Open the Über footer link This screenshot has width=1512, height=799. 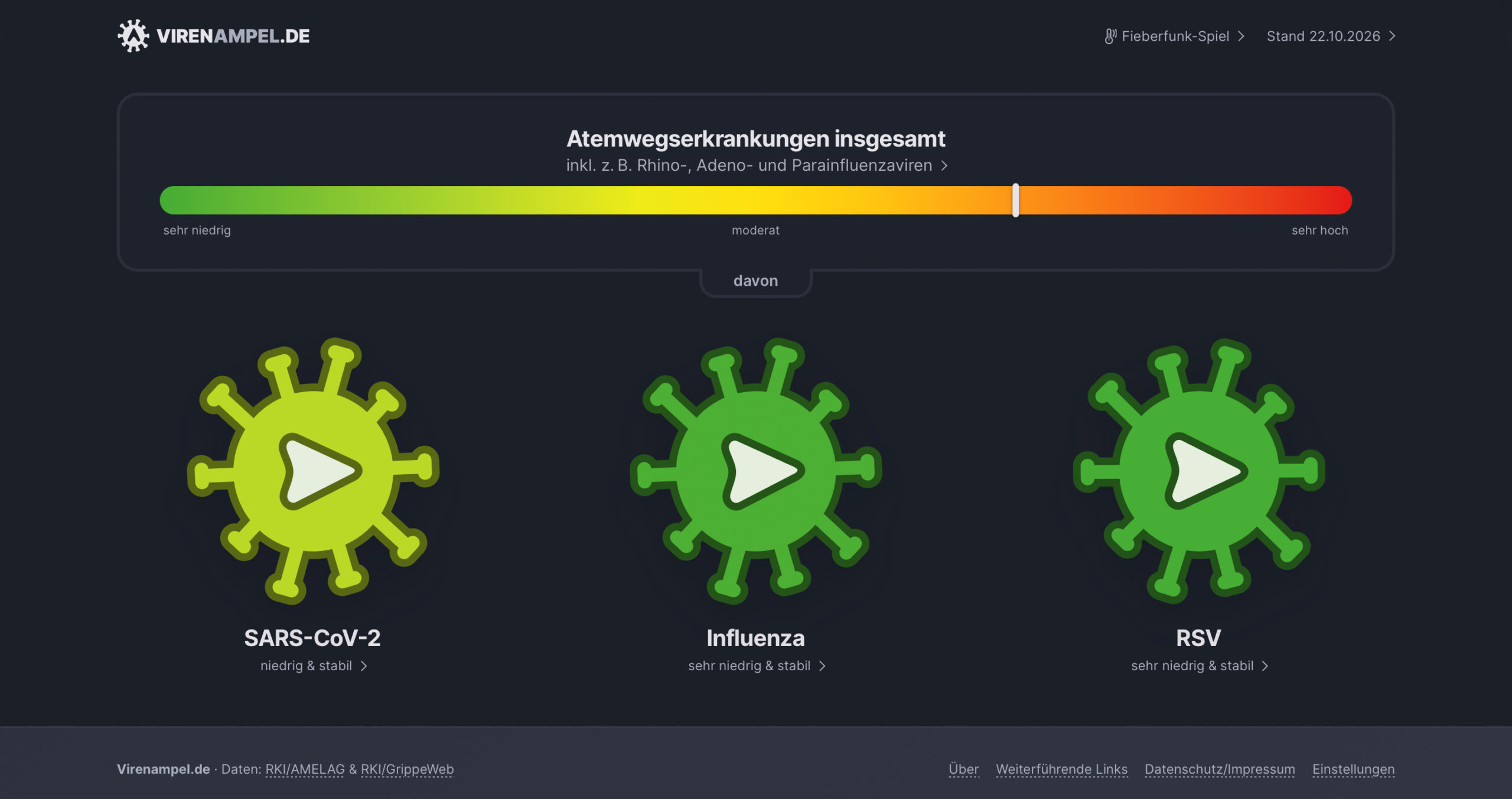(963, 769)
